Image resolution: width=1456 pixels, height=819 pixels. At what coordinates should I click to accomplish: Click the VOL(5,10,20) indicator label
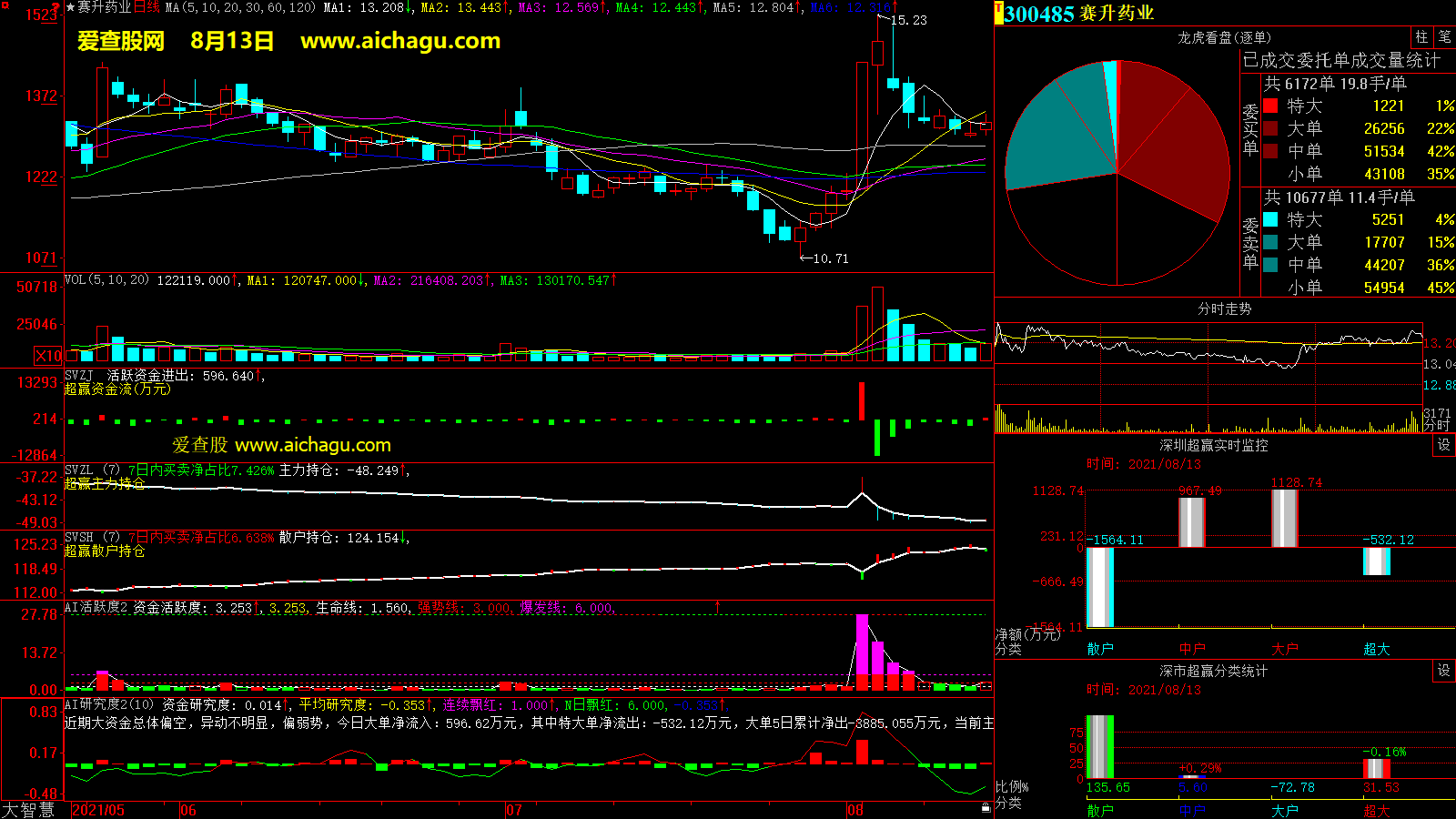tap(106, 280)
